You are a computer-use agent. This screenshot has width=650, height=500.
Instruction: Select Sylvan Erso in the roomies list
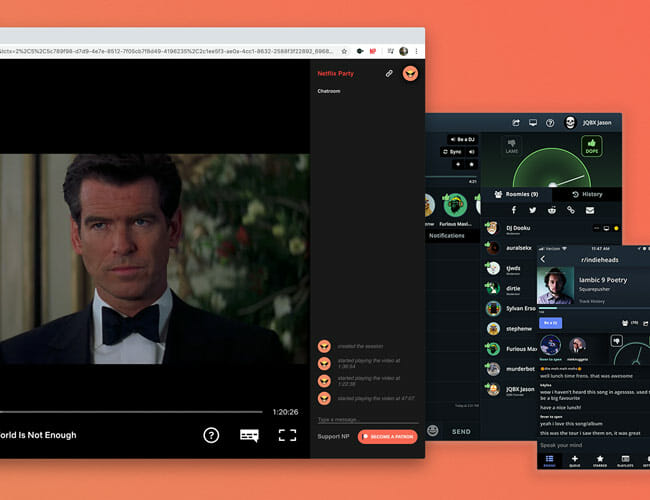510,308
